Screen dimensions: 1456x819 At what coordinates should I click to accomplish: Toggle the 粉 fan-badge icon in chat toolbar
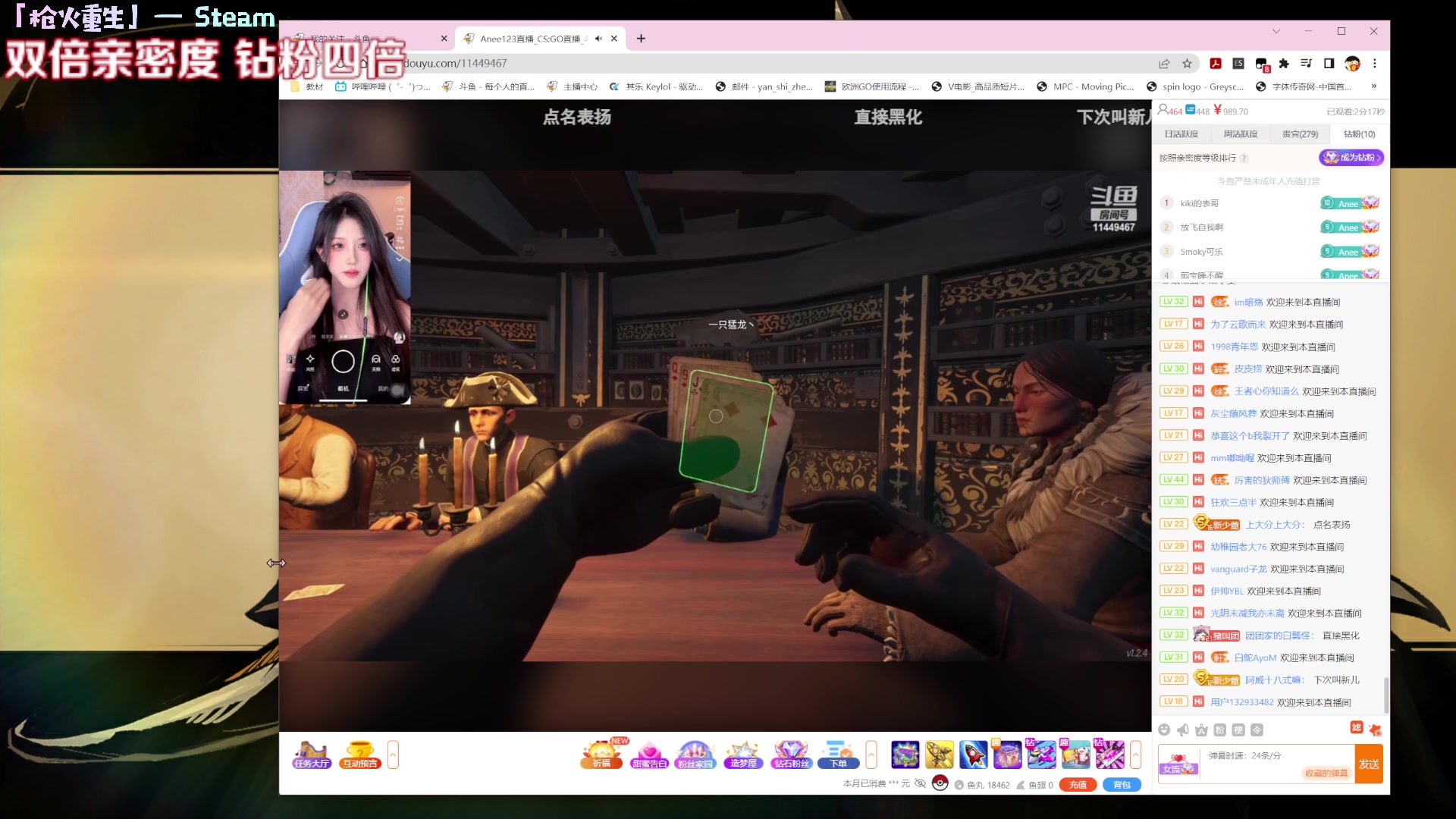coord(1220,730)
